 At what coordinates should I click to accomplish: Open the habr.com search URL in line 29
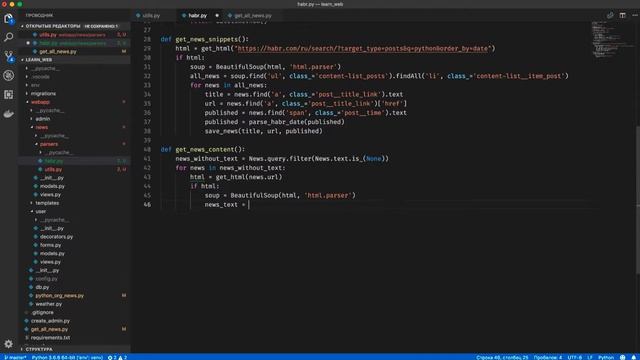point(362,49)
